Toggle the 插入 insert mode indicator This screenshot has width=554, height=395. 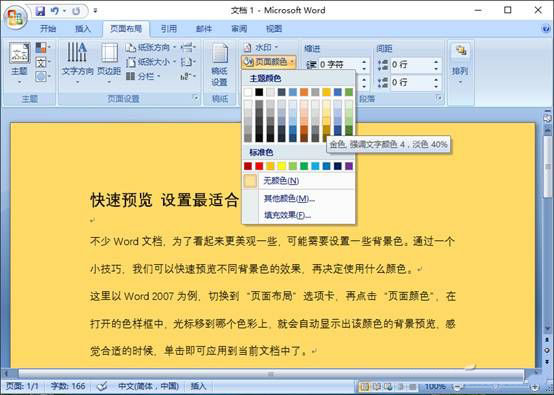(198, 387)
